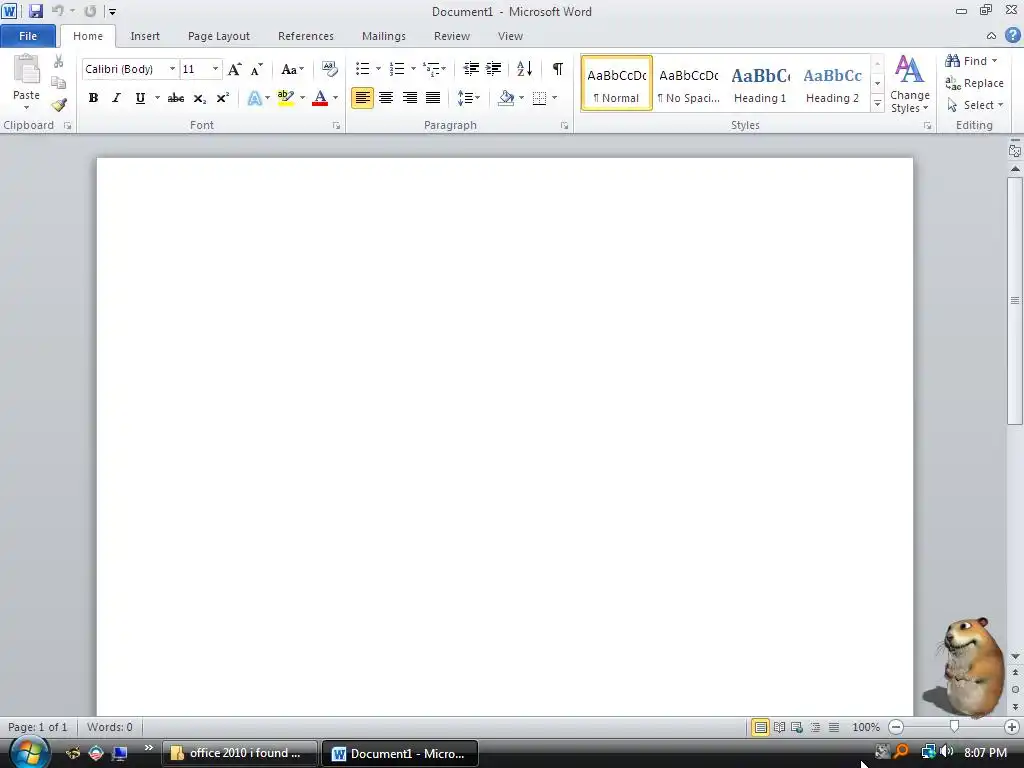The image size is (1024, 768).
Task: Click the Clear Formatting icon
Action: tap(330, 69)
